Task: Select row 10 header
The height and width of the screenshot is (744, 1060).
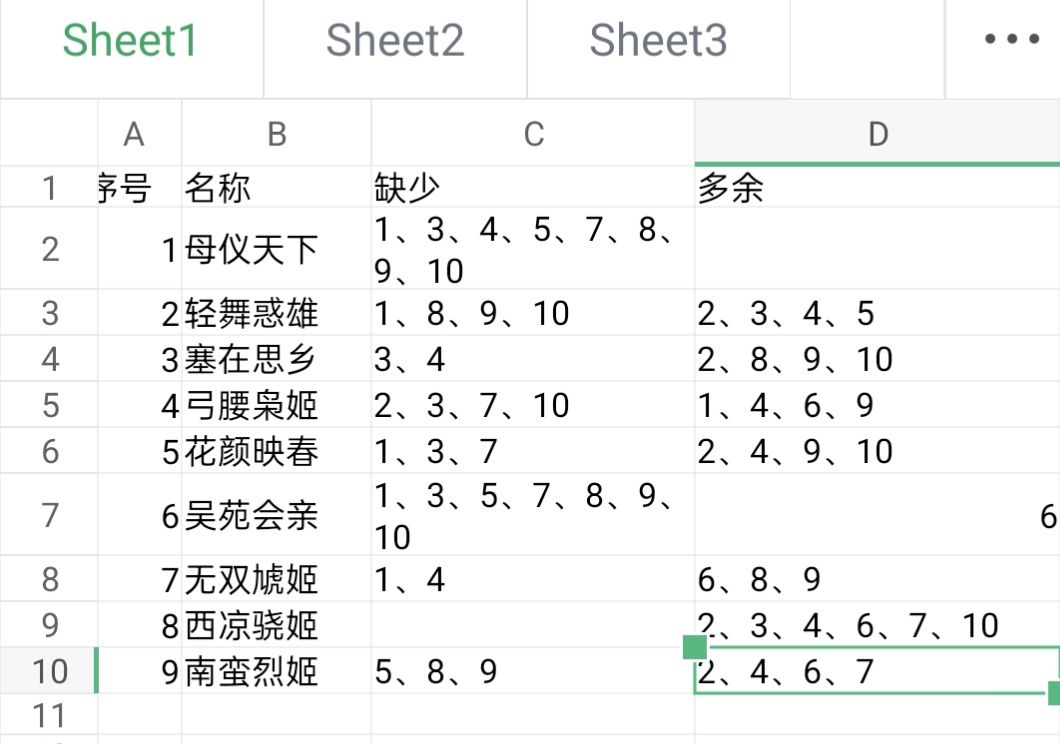Action: [49, 670]
